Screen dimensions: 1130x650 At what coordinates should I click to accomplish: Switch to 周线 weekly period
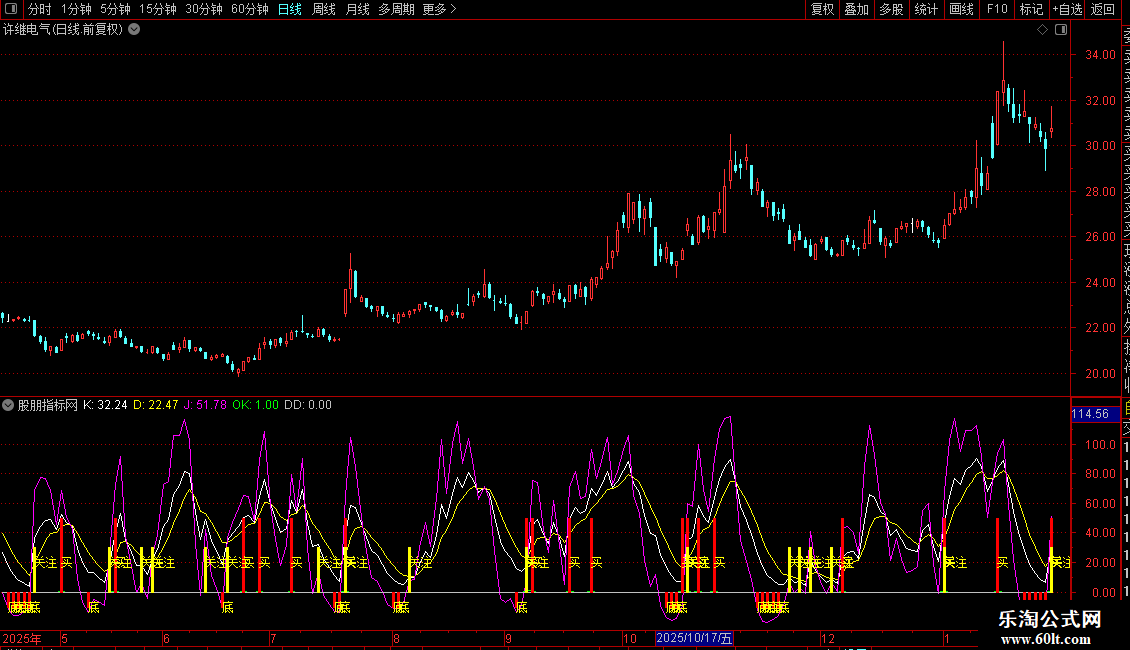coord(324,10)
